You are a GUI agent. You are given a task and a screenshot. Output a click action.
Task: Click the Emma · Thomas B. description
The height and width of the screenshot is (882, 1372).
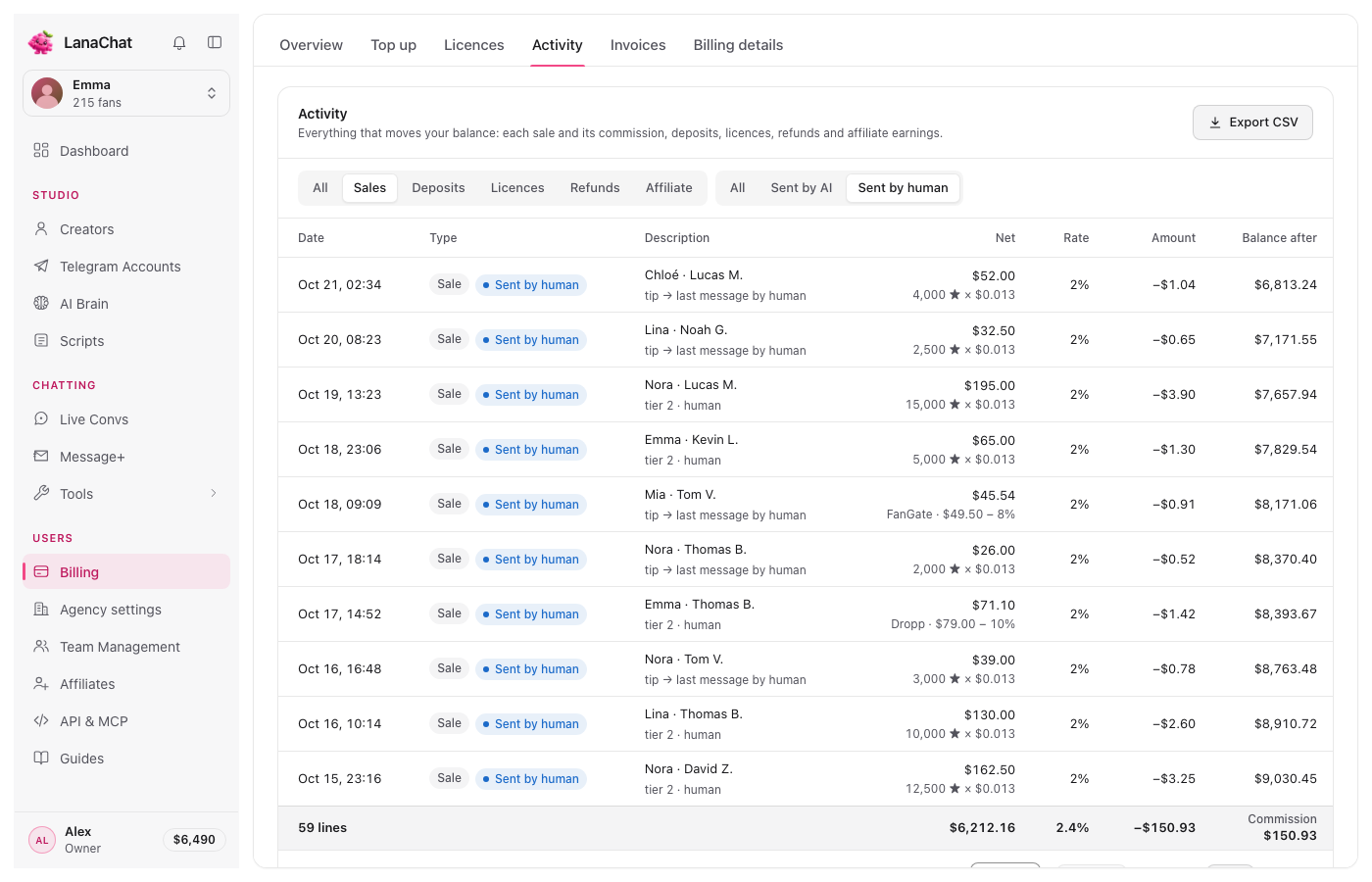click(700, 605)
